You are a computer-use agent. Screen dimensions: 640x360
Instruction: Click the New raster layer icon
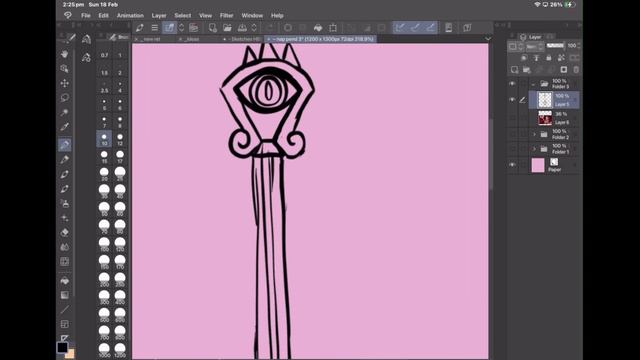tap(514, 70)
